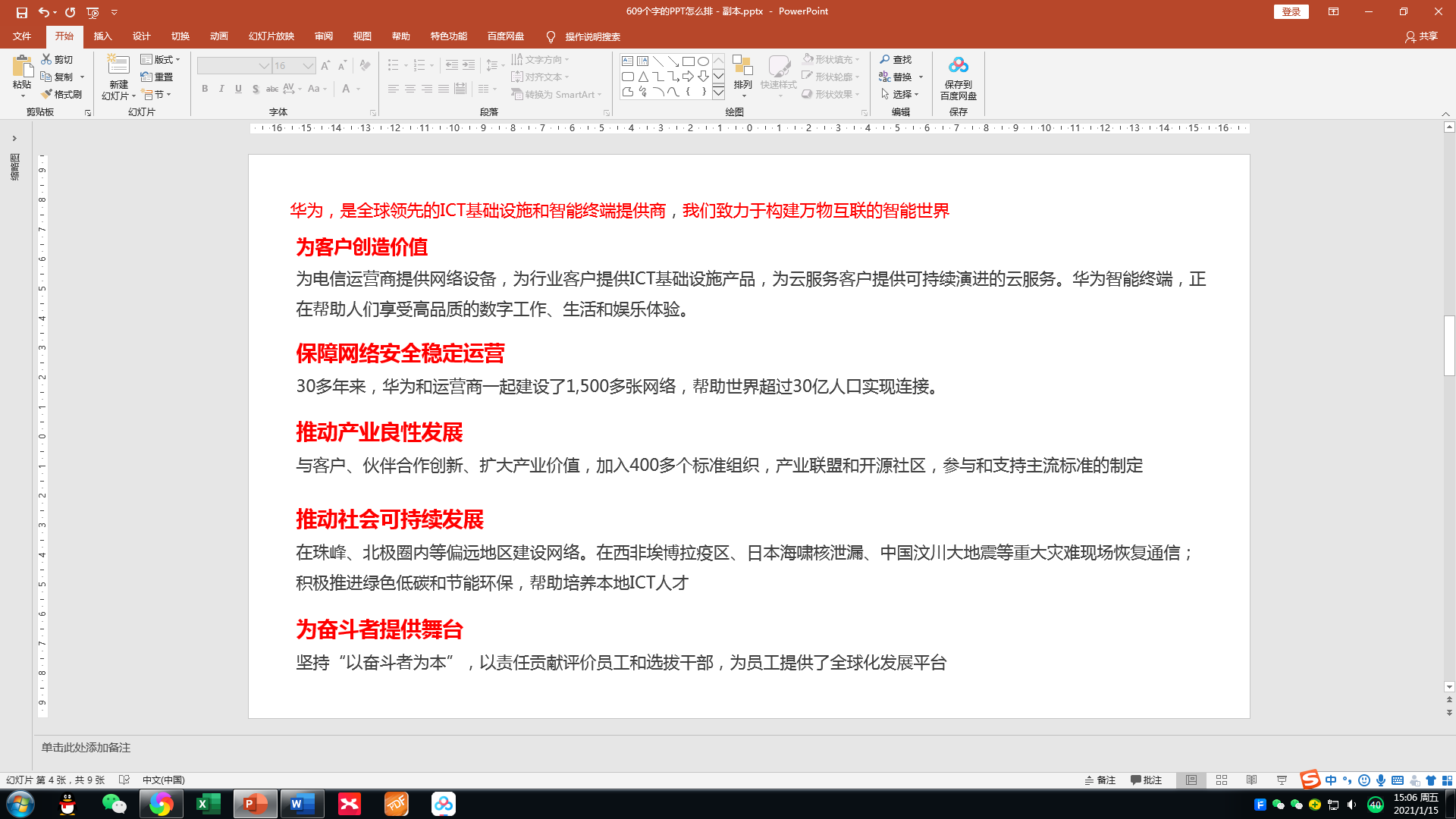Apply center text alignment
This screenshot has height=819, width=1456.
[x=409, y=89]
